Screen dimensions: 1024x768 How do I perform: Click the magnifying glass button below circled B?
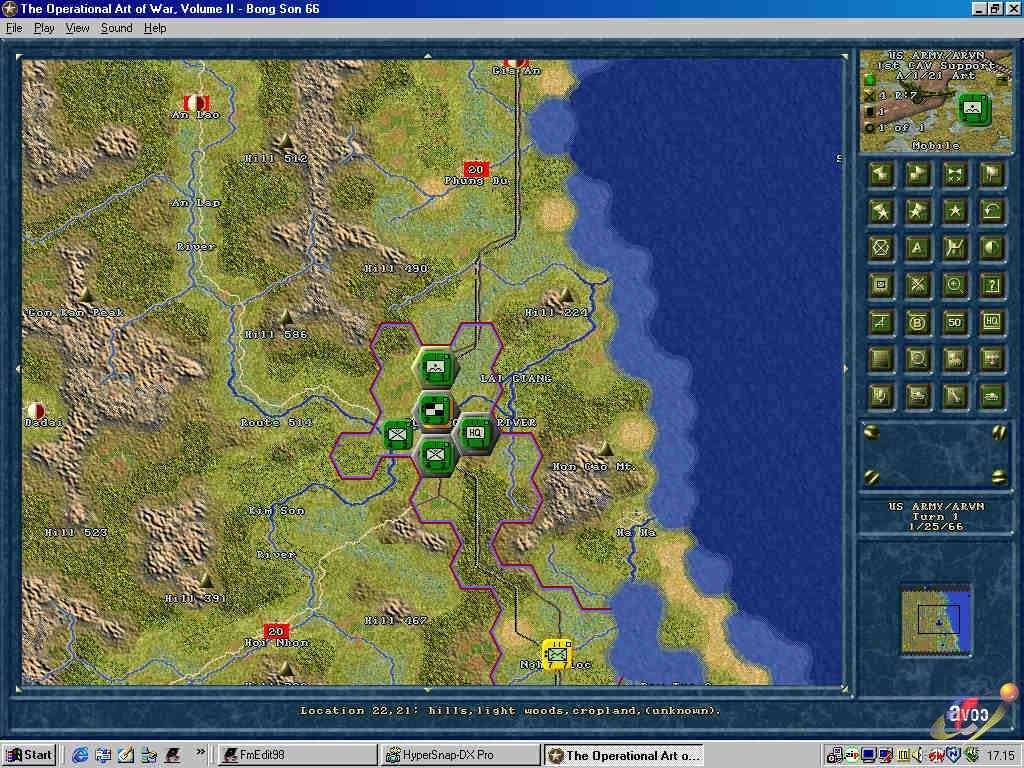click(x=918, y=359)
